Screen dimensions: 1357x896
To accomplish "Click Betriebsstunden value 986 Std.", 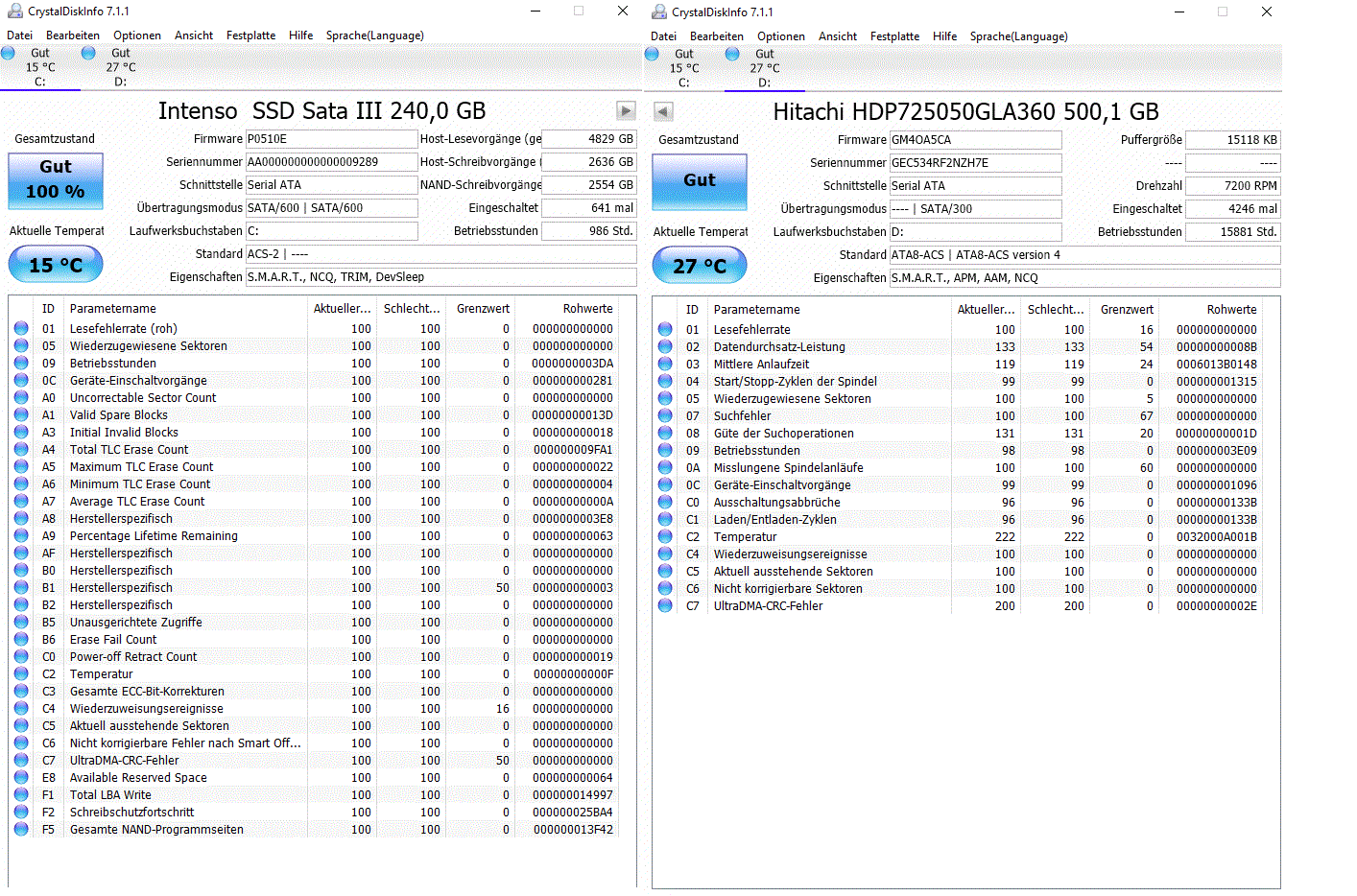I will click(588, 231).
